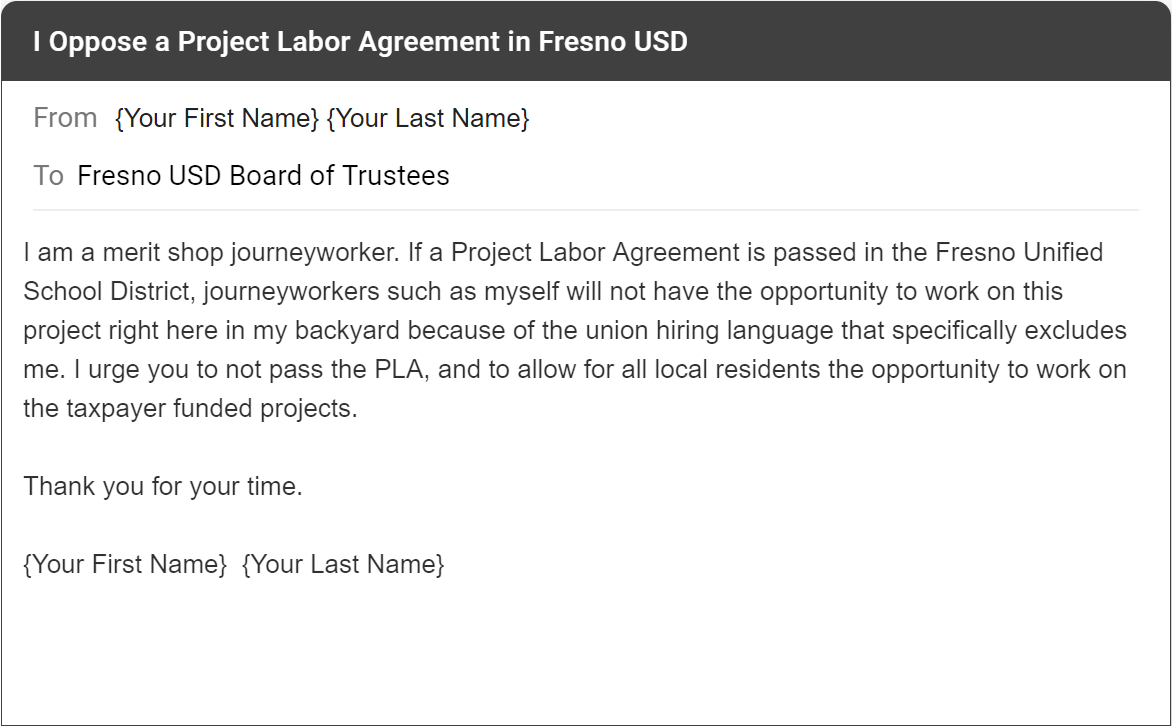
Task: Click the "To" field label
Action: click(48, 176)
